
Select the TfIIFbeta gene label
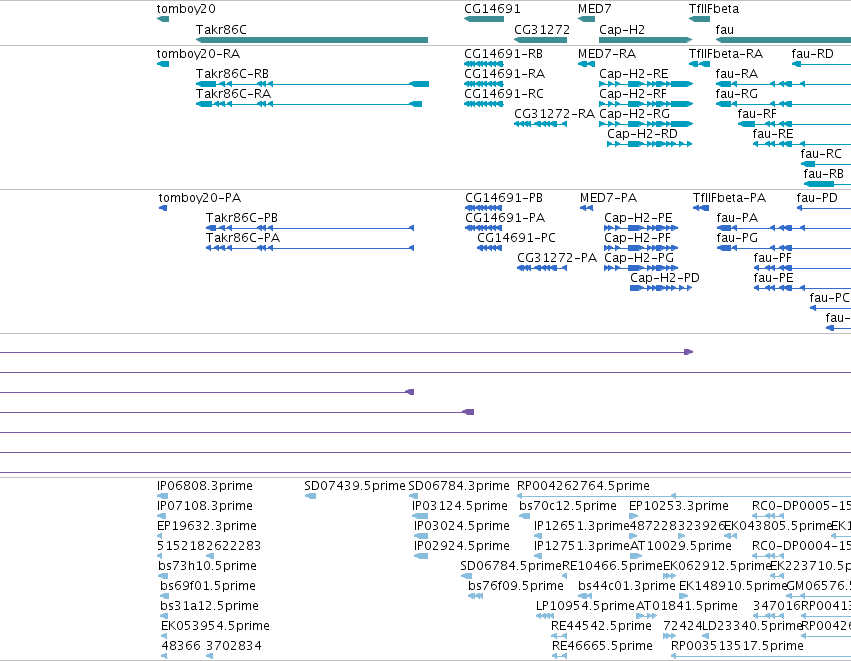click(x=714, y=9)
